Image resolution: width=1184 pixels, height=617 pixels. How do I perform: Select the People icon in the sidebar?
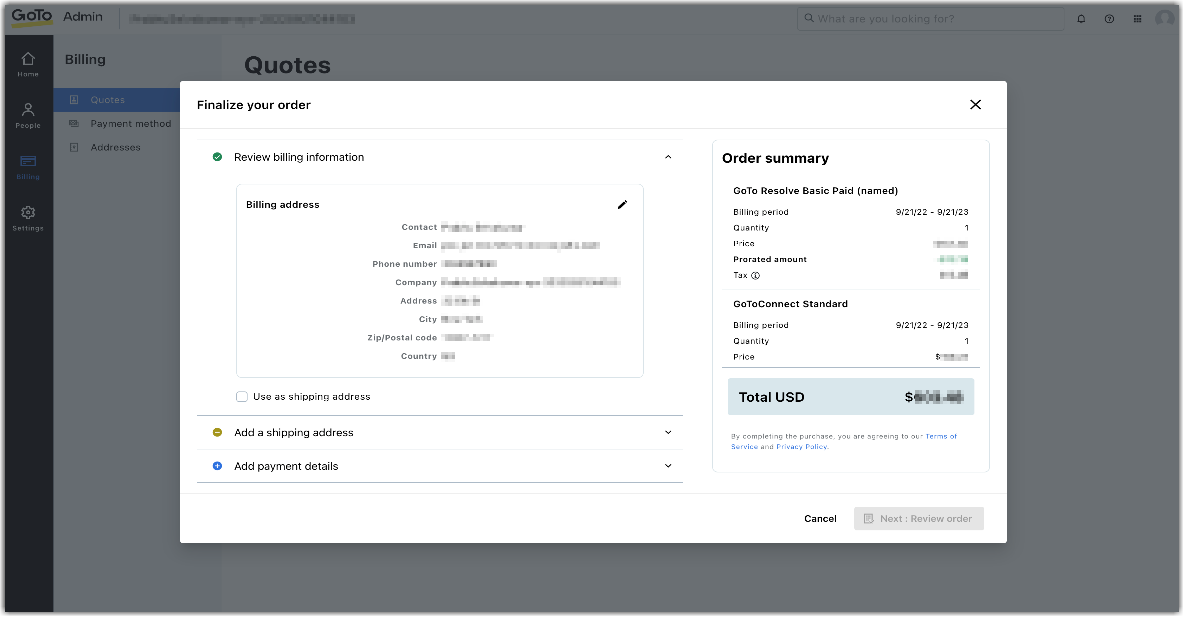pyautogui.click(x=28, y=112)
